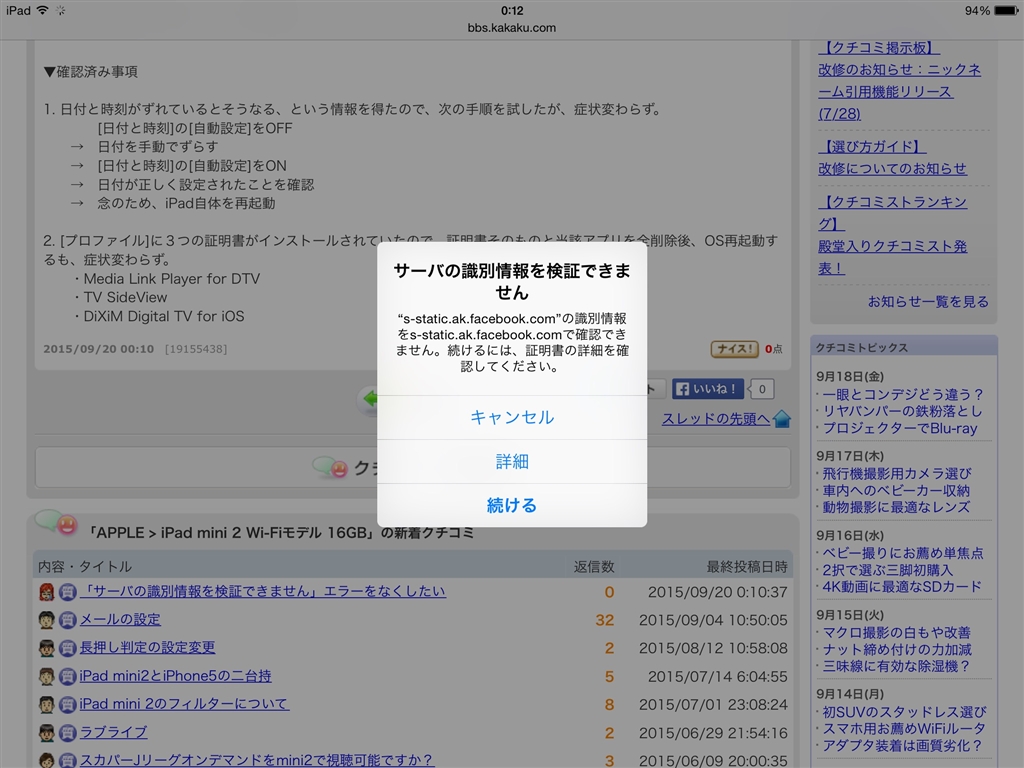Click avatar icon of the iPad mini2とiPhone5 row

click(46, 677)
